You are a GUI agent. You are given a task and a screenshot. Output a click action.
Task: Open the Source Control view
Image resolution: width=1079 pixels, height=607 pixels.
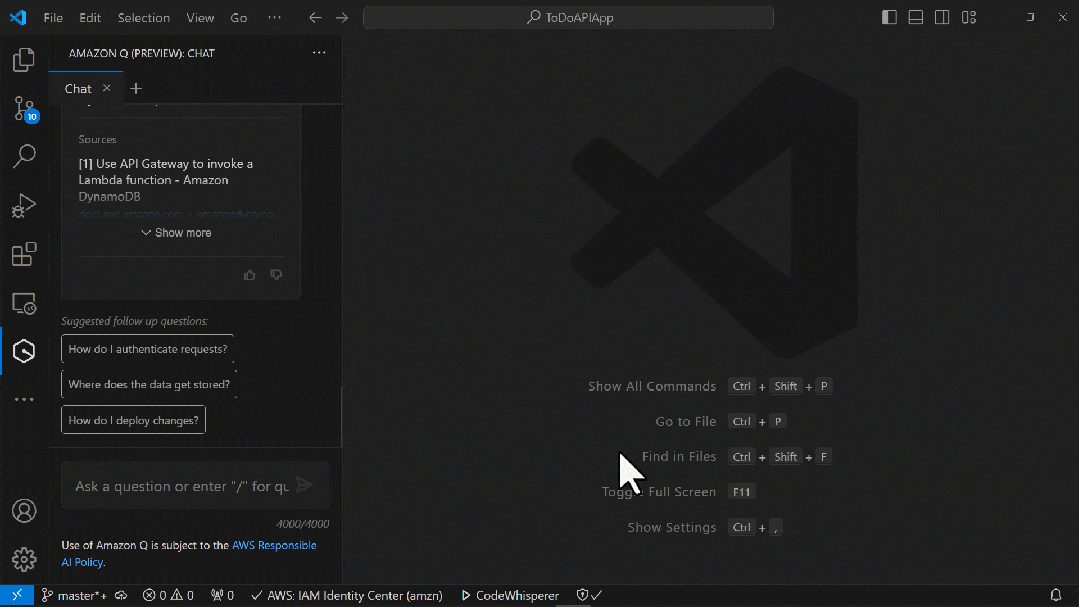click(24, 109)
